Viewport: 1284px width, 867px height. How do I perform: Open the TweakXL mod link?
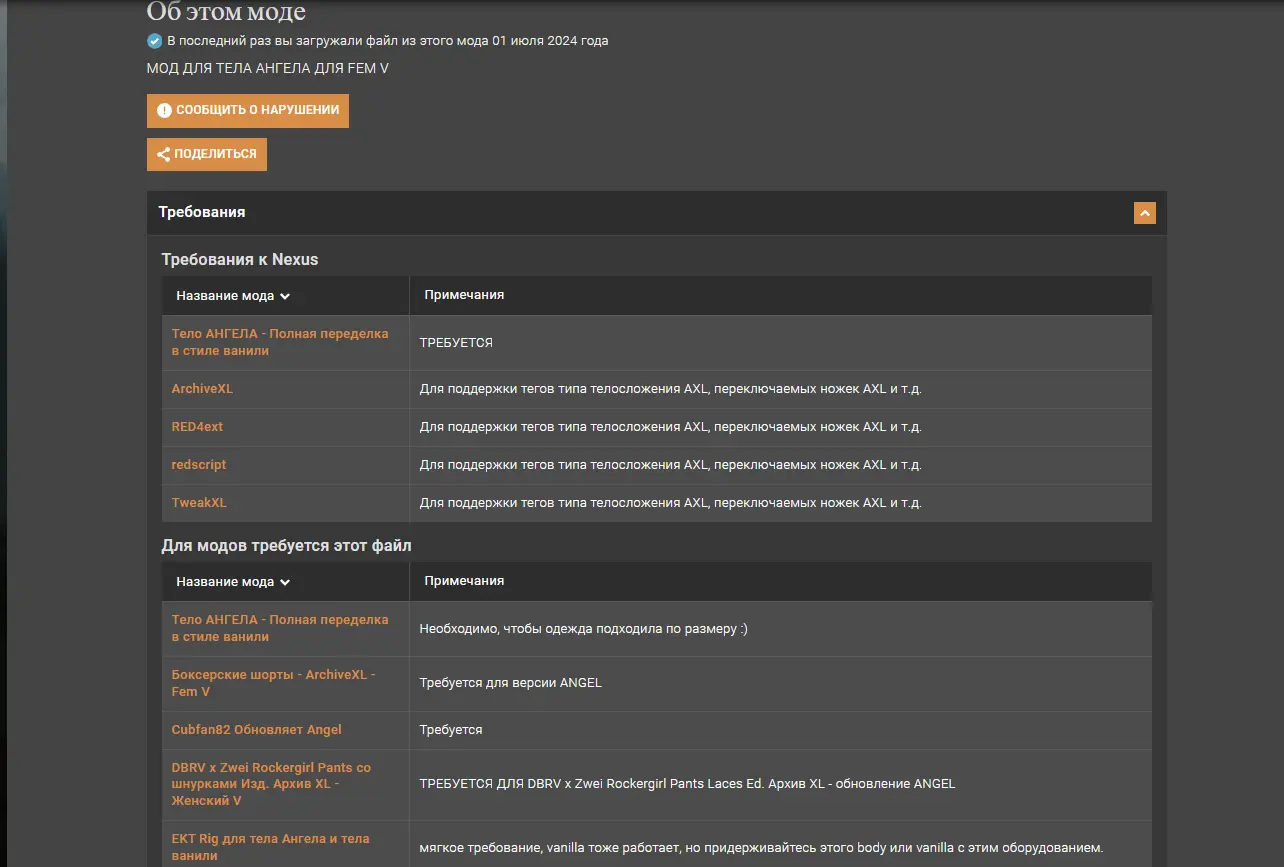[199, 503]
